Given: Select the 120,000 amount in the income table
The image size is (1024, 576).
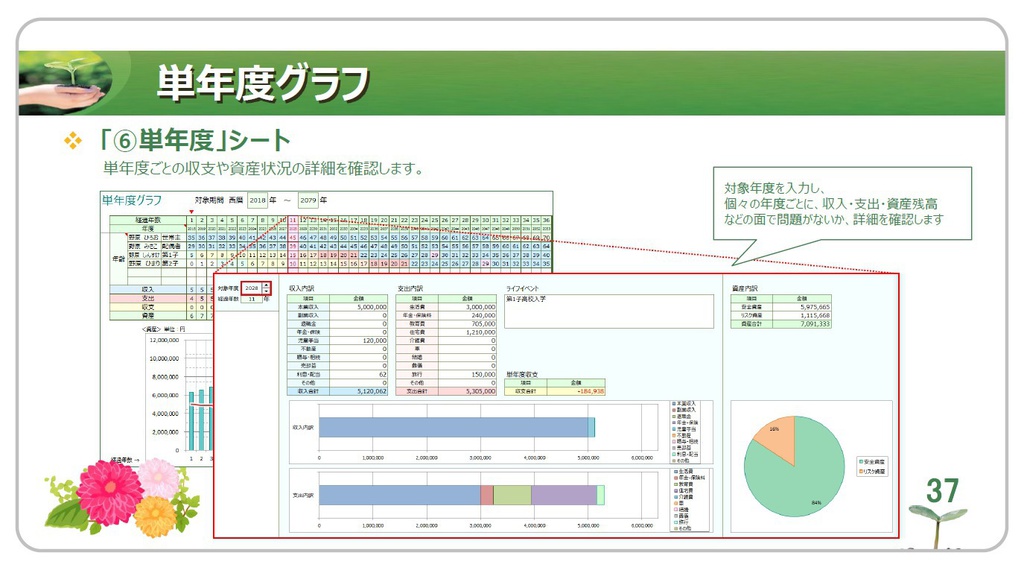Looking at the screenshot, I should point(358,341).
